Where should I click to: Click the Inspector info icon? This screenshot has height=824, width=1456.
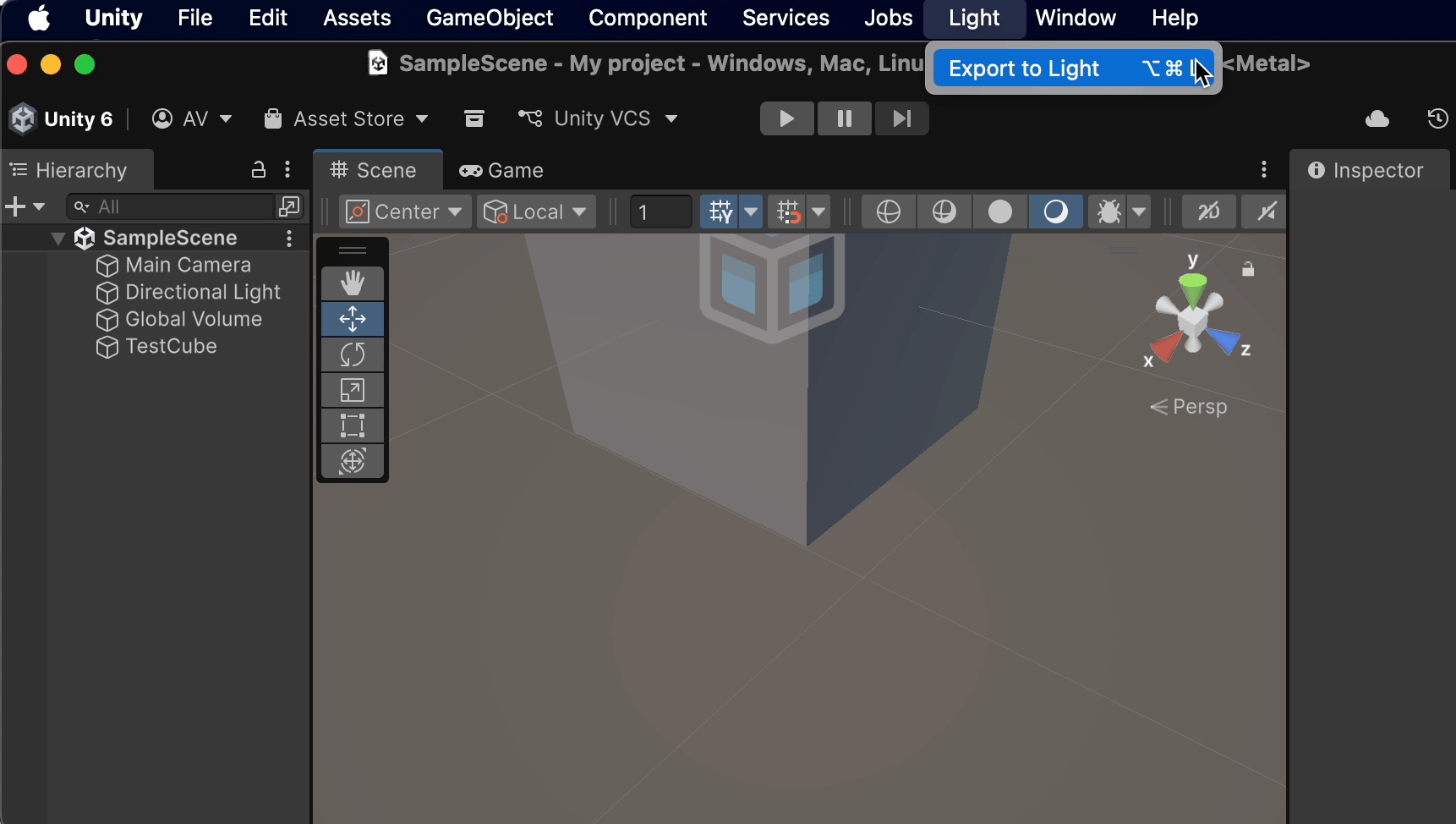coord(1316,170)
